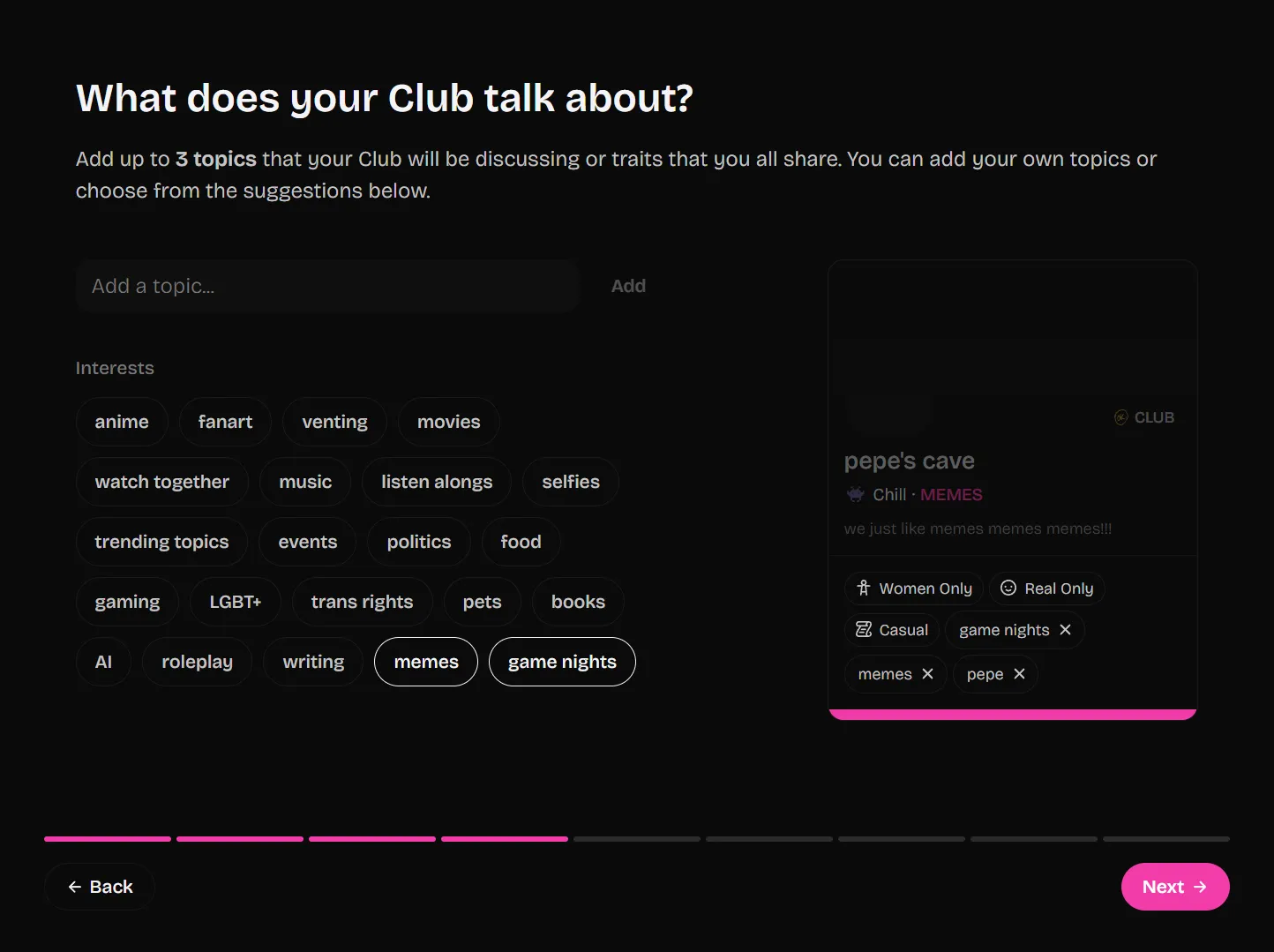The width and height of the screenshot is (1274, 952).
Task: Click the MEMES category label
Action: [x=951, y=495]
